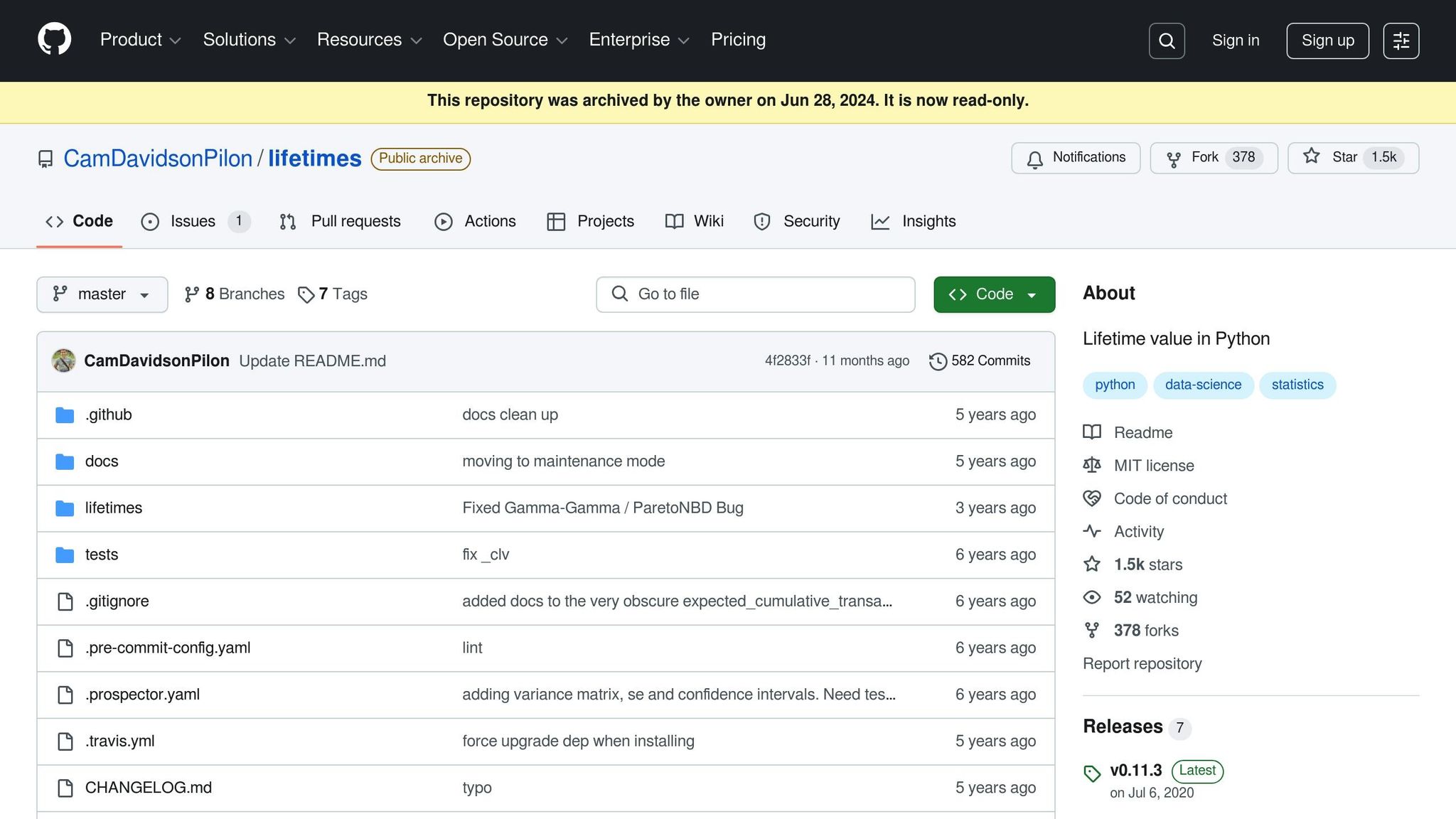
Task: Click the Go to file search field
Action: point(755,294)
